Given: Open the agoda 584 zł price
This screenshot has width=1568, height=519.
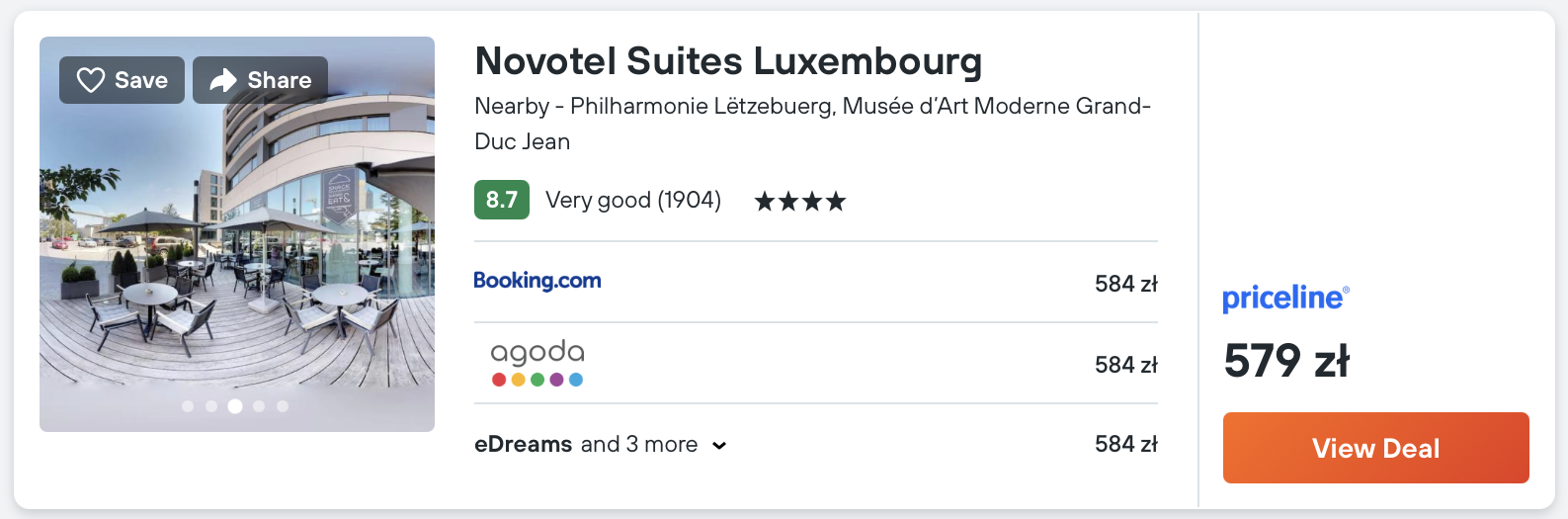Looking at the screenshot, I should [x=1125, y=365].
